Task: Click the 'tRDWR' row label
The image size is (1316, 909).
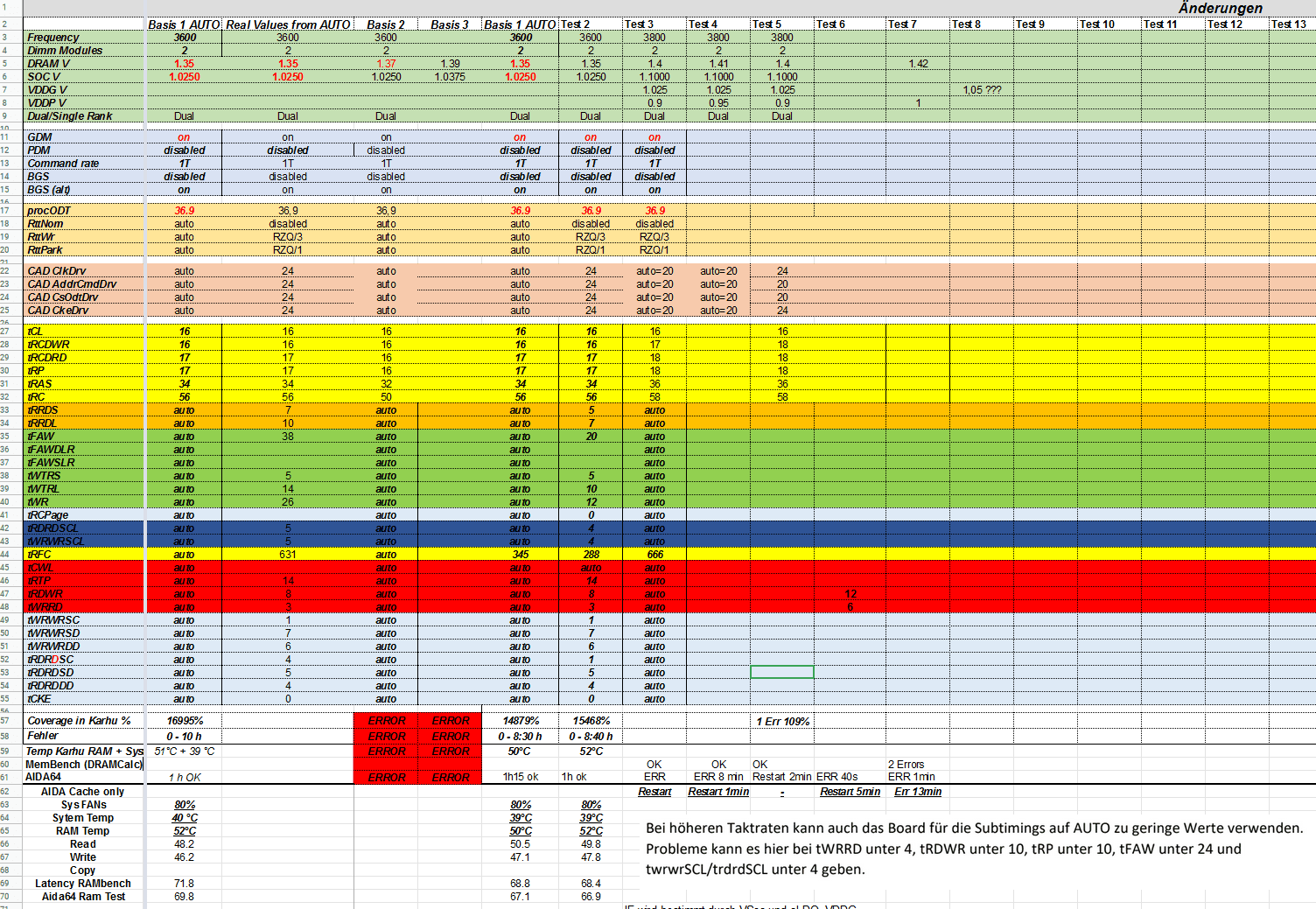Action: [45, 594]
